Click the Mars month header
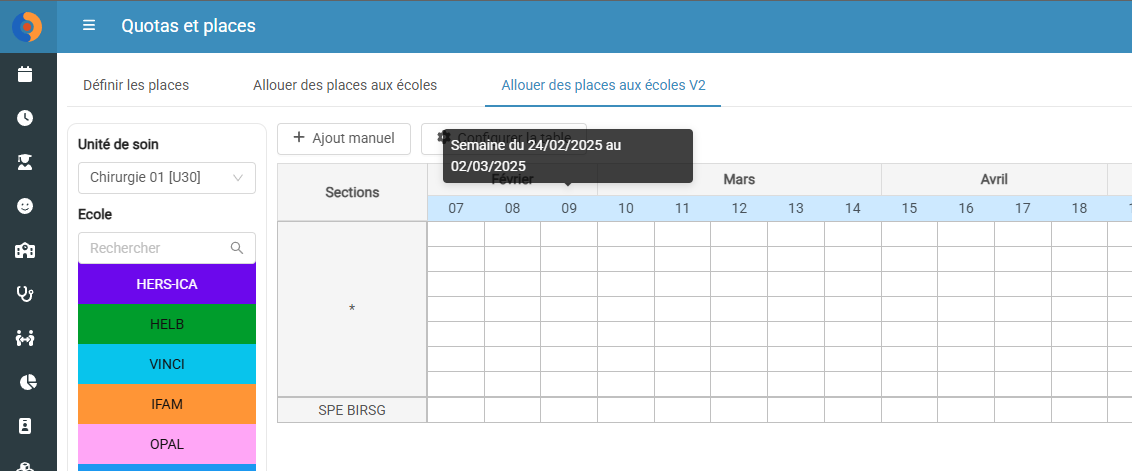 pos(739,180)
